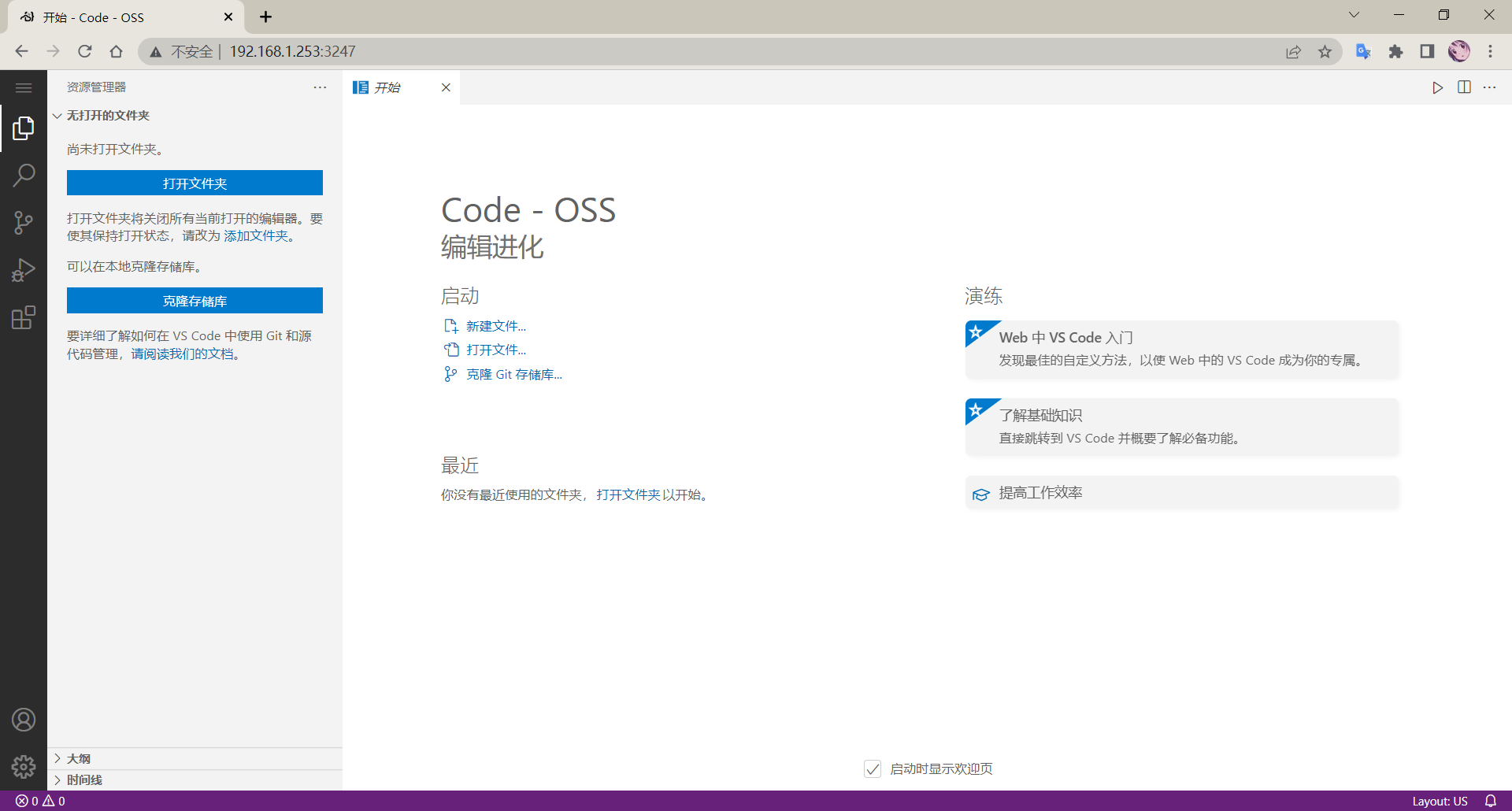Open the 资源管理器 more actions menu
The width and height of the screenshot is (1512, 811).
tap(320, 87)
